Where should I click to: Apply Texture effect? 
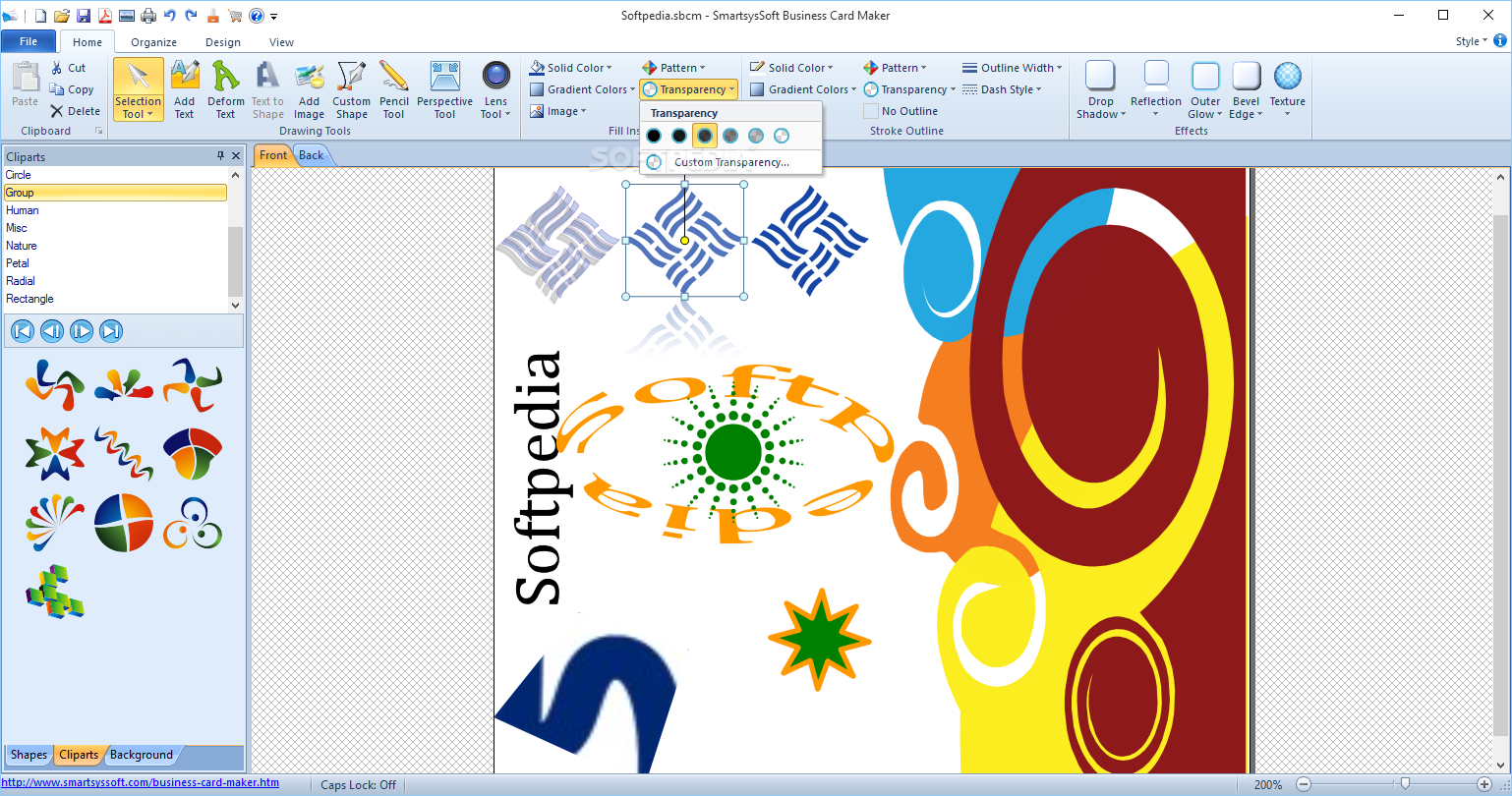pyautogui.click(x=1288, y=89)
